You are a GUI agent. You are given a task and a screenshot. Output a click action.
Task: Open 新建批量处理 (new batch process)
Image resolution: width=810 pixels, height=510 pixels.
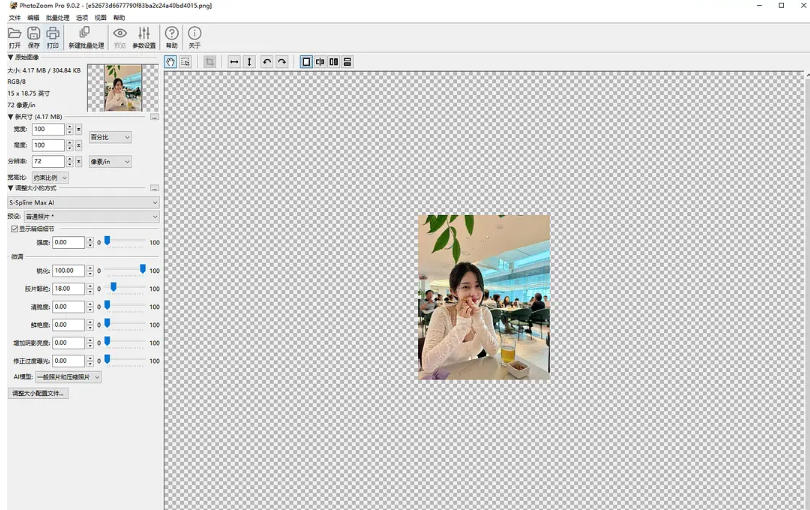[85, 35]
